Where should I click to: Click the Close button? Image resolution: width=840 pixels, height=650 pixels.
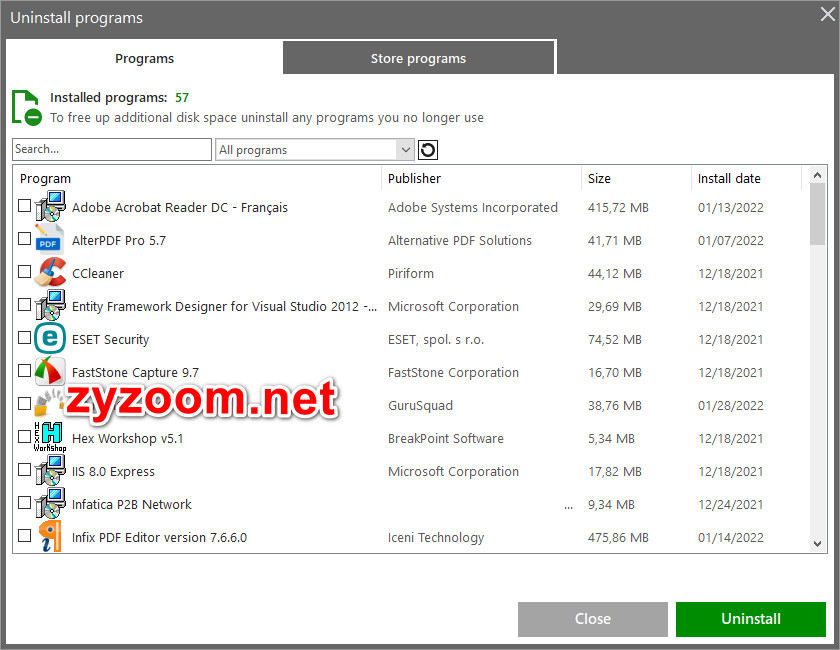tap(592, 619)
